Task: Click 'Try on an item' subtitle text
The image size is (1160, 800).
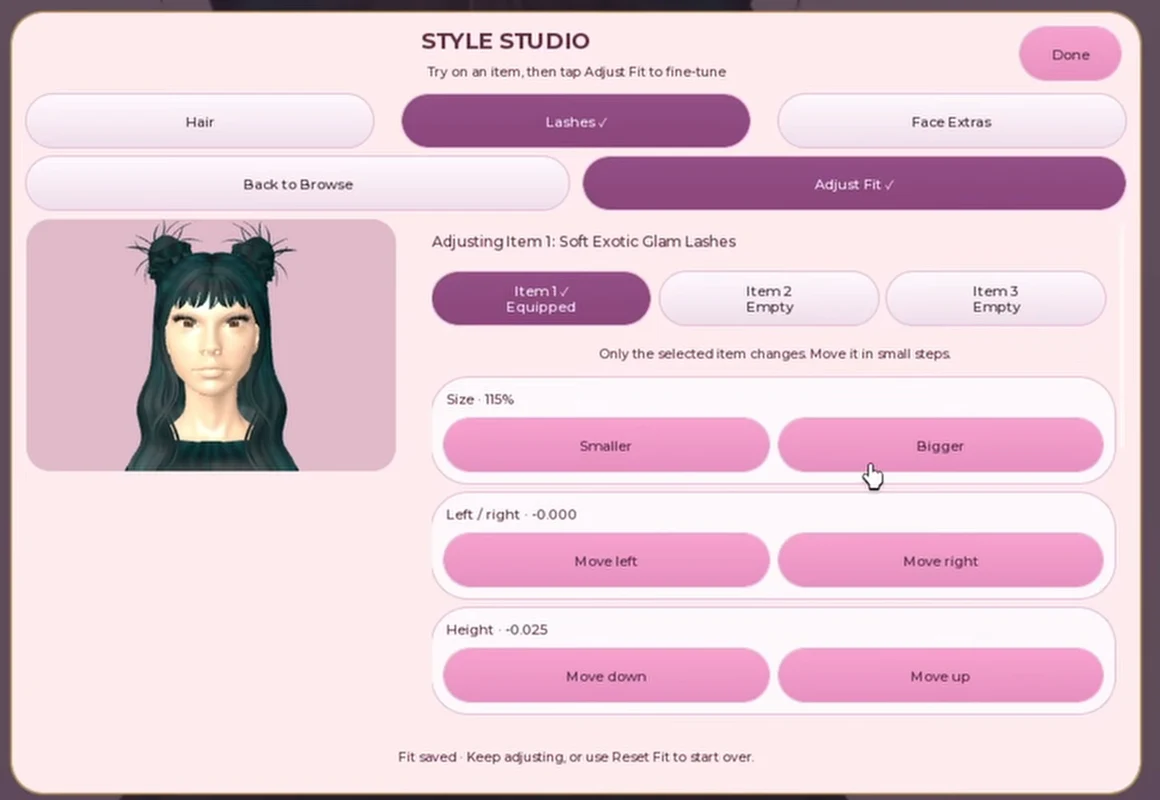Action: (576, 72)
